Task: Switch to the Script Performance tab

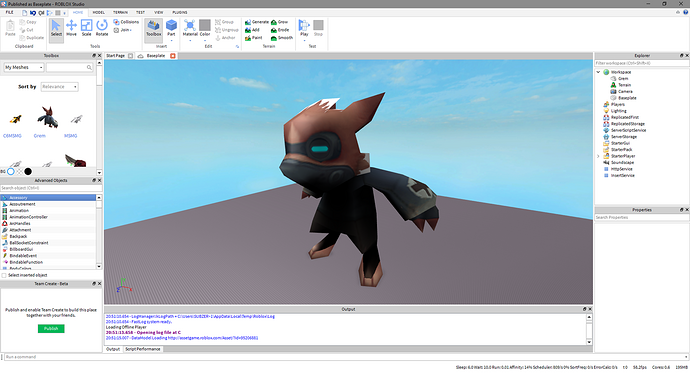Action: 143,349
